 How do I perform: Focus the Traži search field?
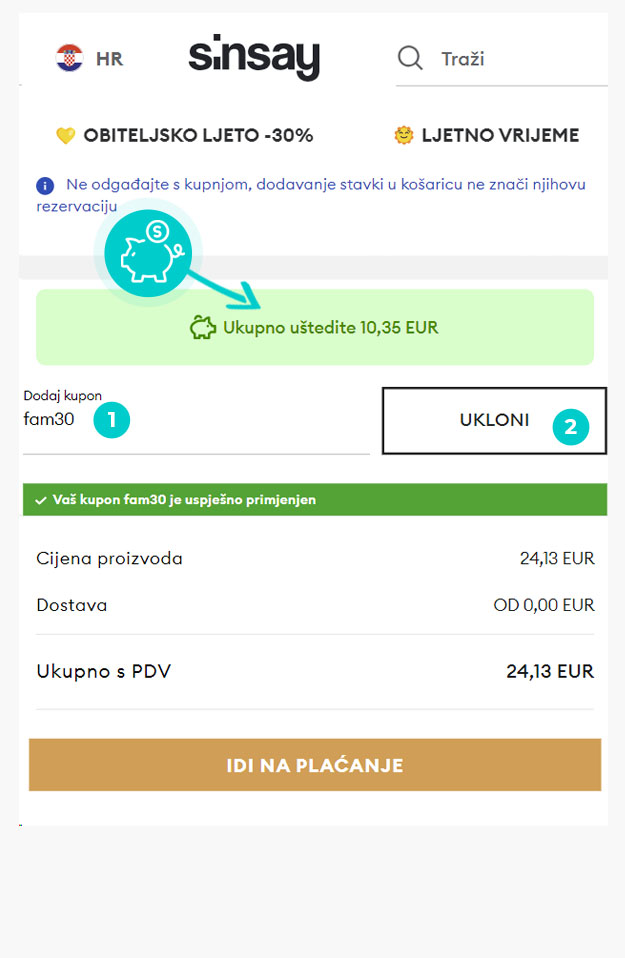(x=502, y=59)
